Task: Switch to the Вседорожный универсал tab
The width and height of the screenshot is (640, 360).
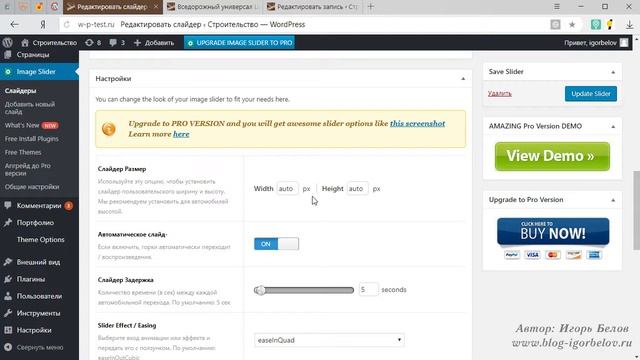Action: (x=213, y=7)
